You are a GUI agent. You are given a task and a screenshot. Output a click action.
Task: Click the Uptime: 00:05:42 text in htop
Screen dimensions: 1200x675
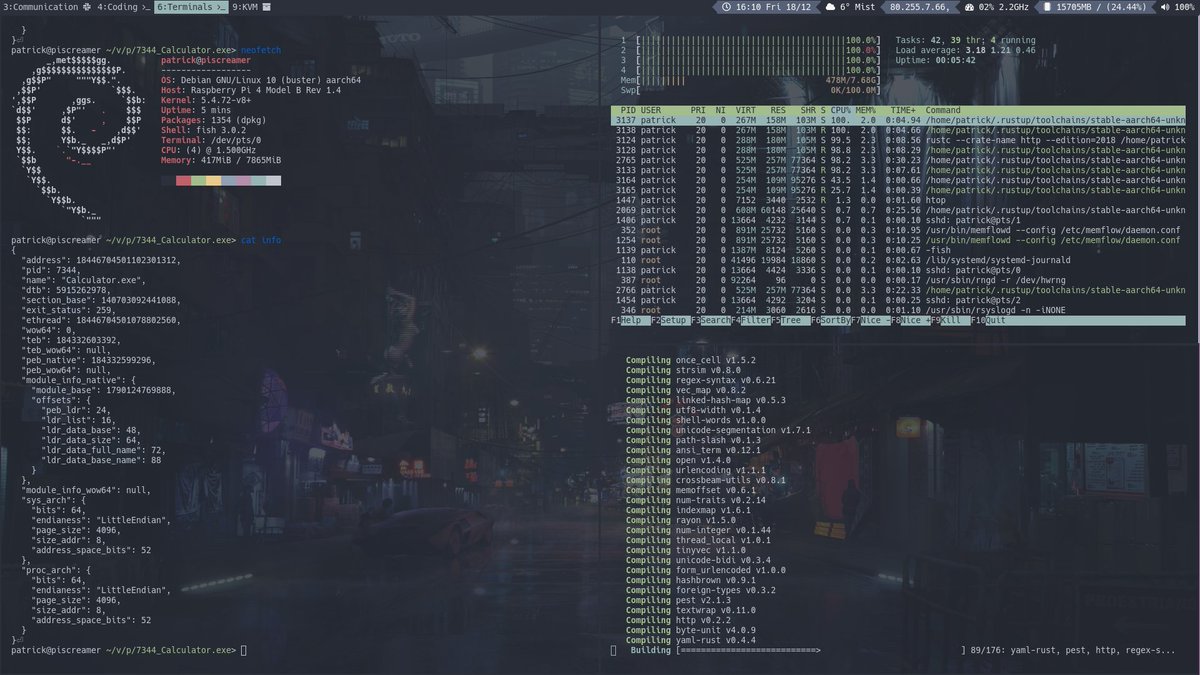point(936,60)
